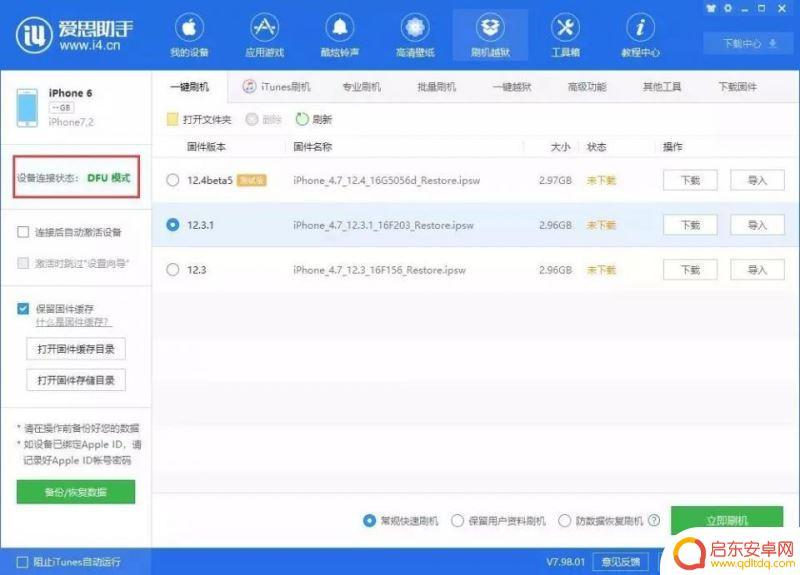Click 导入 button for 12.4beta5 firmware
Image resolution: width=800 pixels, height=575 pixels.
[x=757, y=180]
